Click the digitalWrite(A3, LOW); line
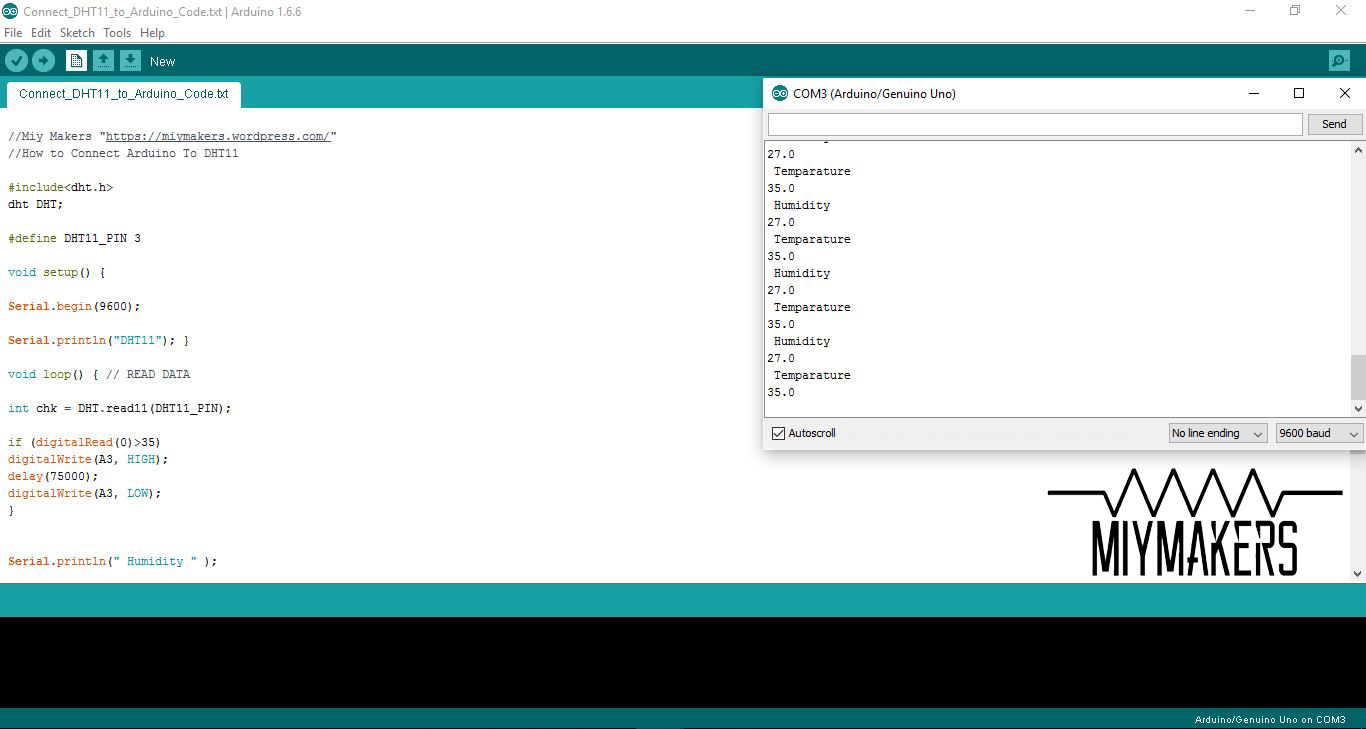Image resolution: width=1366 pixels, height=729 pixels. [84, 494]
